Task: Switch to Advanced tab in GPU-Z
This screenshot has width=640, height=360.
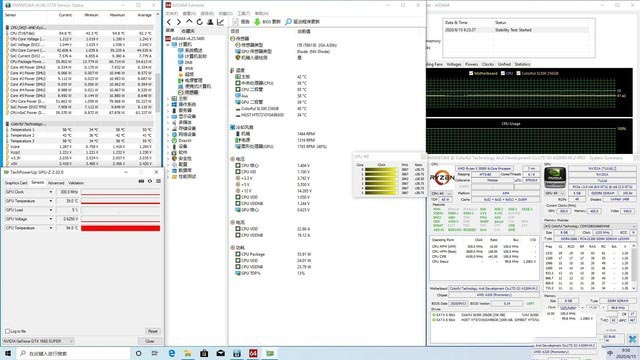Action: tap(56, 183)
